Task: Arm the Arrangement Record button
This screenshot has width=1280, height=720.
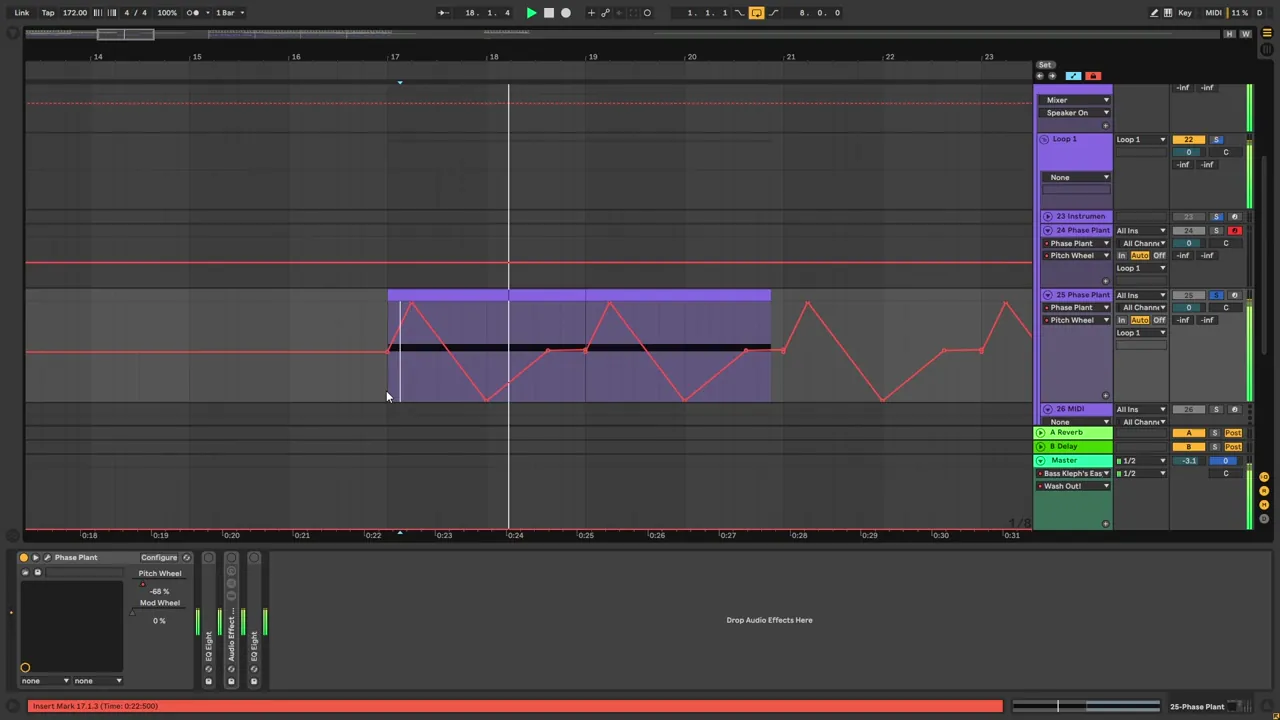Action: (x=566, y=13)
